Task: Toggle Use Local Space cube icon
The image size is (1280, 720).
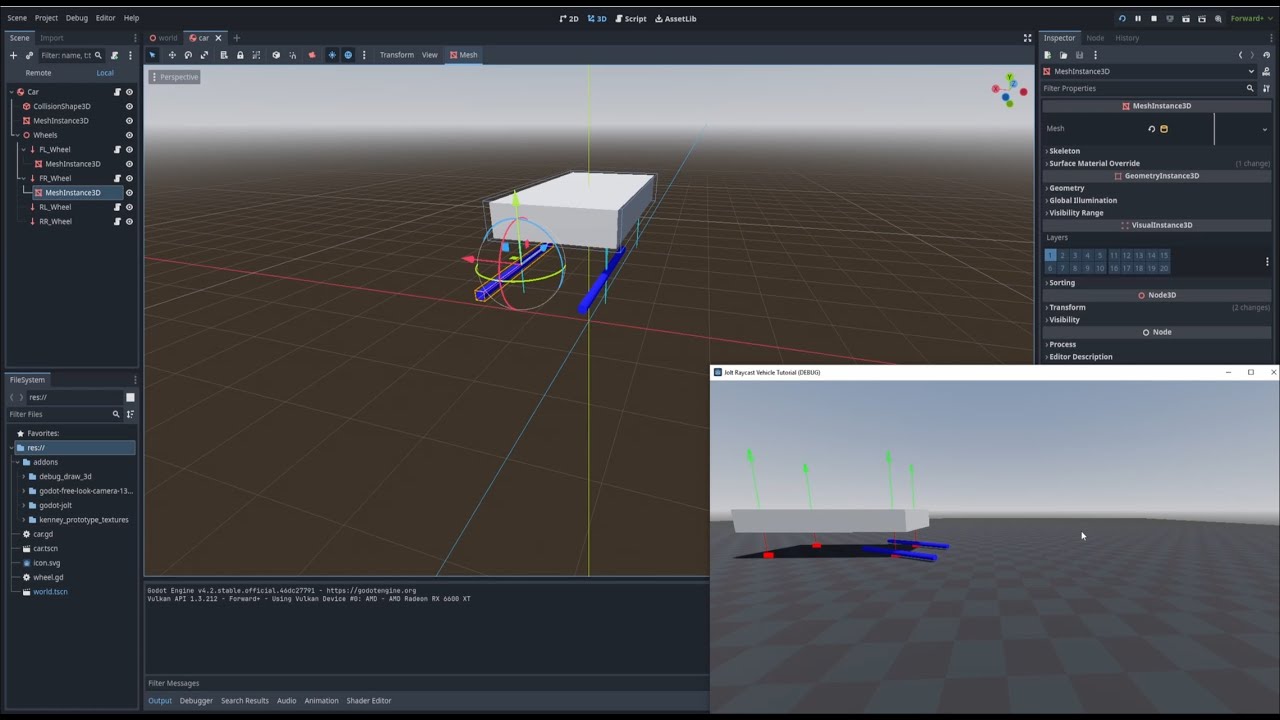Action: point(276,55)
